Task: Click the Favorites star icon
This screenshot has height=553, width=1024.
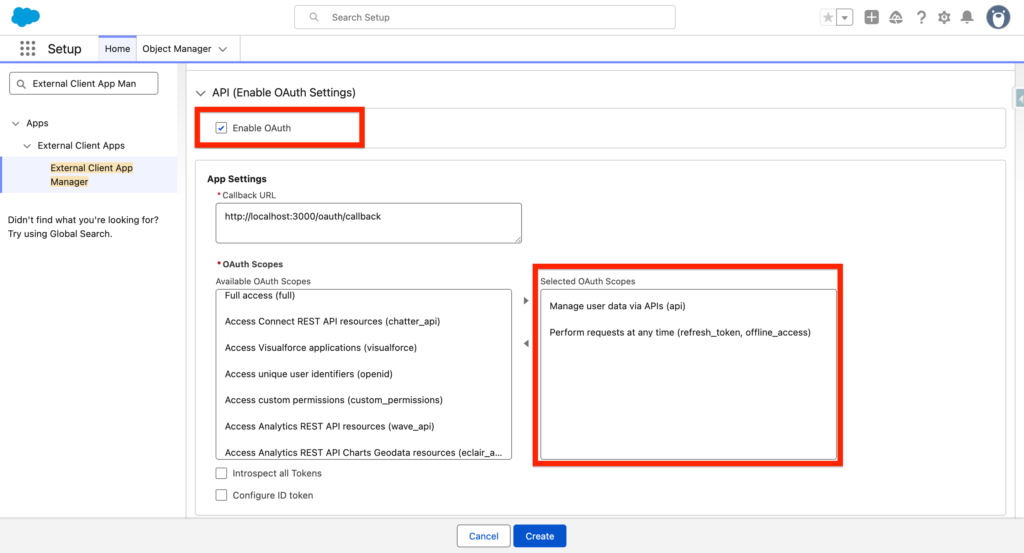Action: pyautogui.click(x=827, y=18)
